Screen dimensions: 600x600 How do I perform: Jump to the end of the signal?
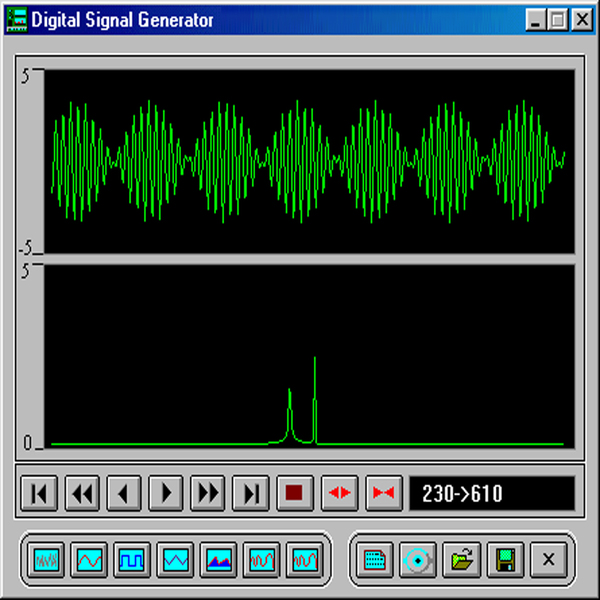251,493
